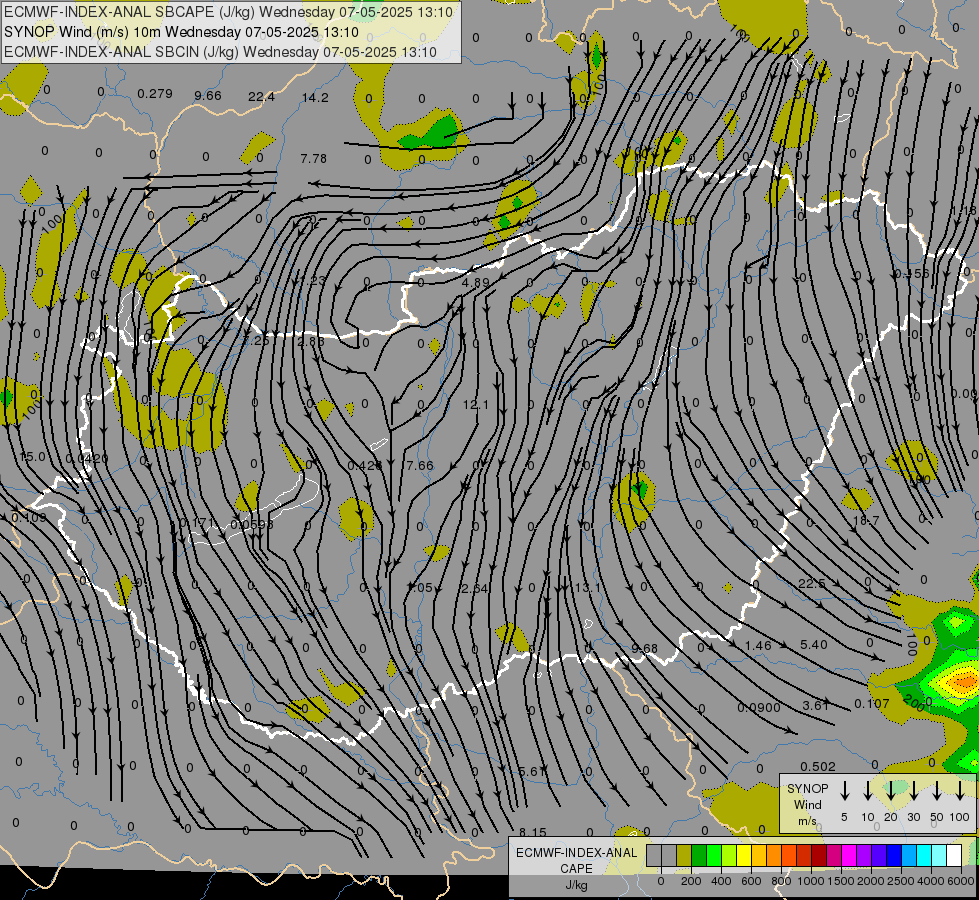The width and height of the screenshot is (979, 900).
Task: Pick the dark green swatch in the CAPE scale
Action: coord(699,855)
